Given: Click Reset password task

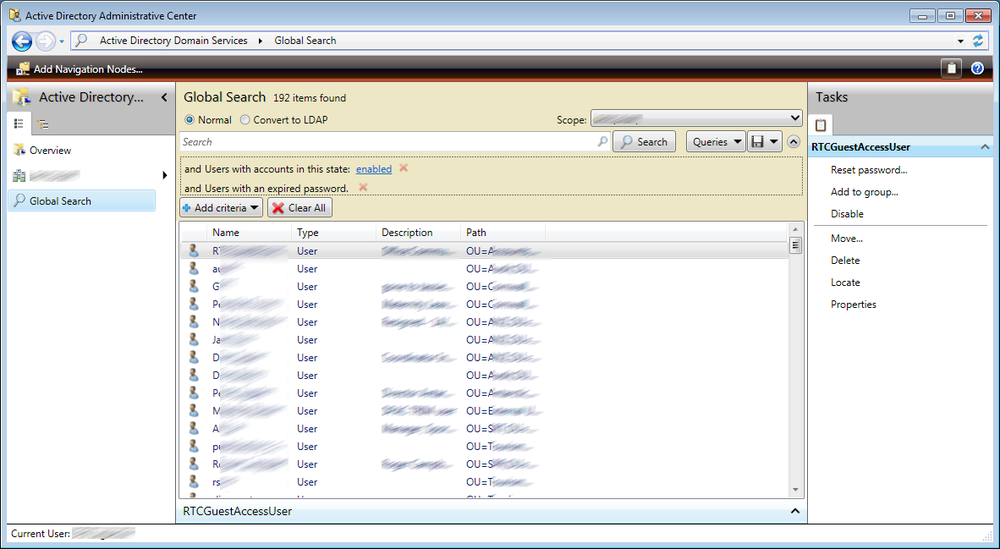Looking at the screenshot, I should (869, 170).
